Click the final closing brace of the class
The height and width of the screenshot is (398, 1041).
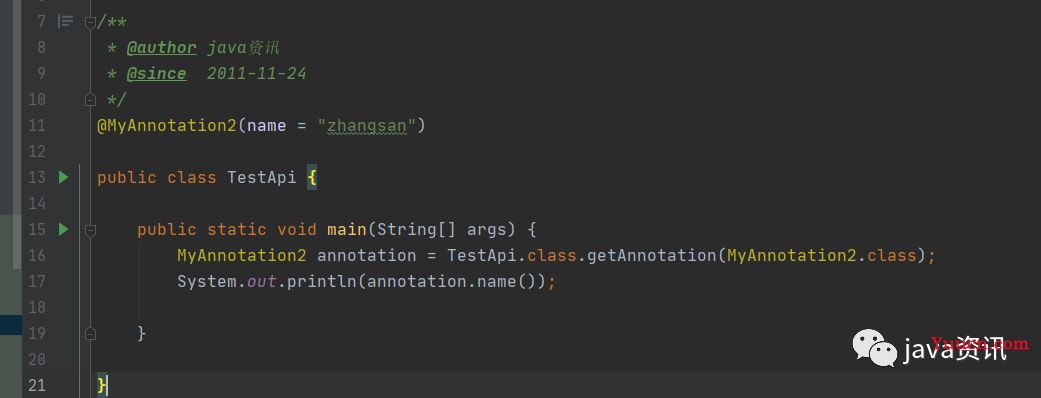[x=102, y=385]
